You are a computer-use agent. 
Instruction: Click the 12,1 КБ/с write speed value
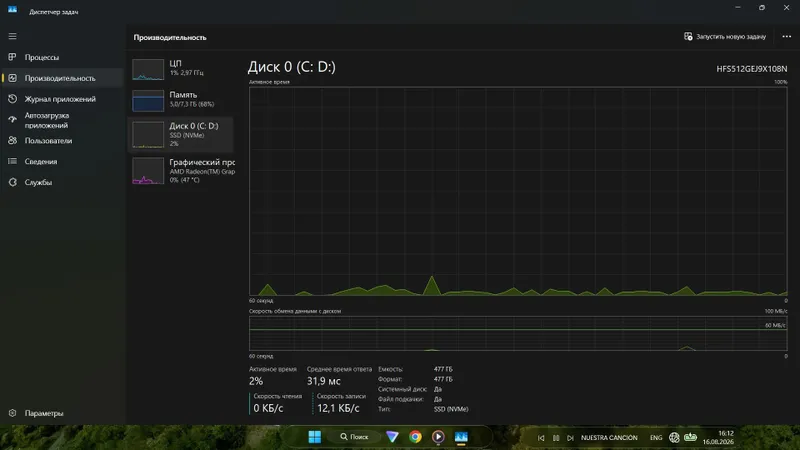338,408
